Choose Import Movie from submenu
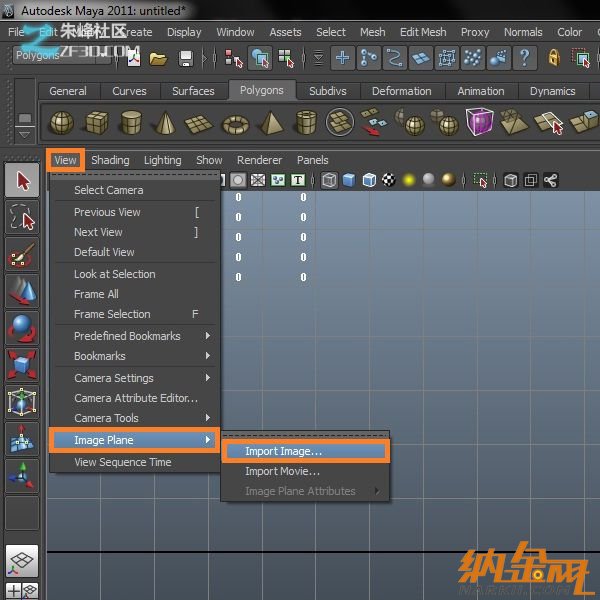600x600 pixels. [305, 471]
